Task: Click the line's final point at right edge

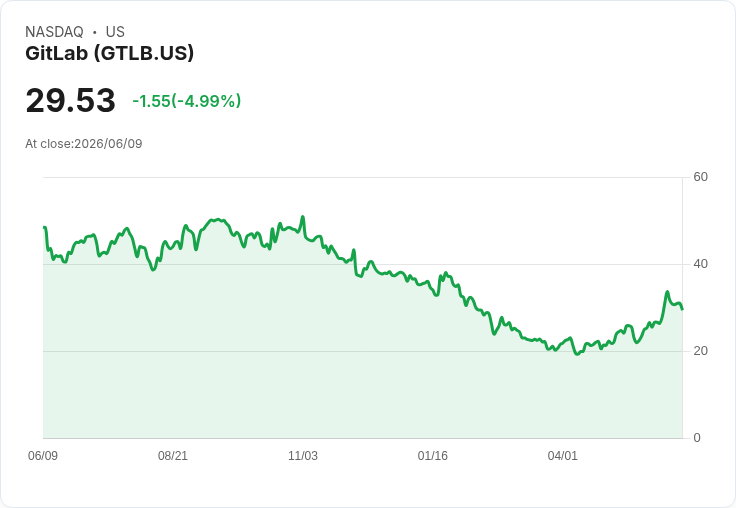Action: [x=682, y=309]
